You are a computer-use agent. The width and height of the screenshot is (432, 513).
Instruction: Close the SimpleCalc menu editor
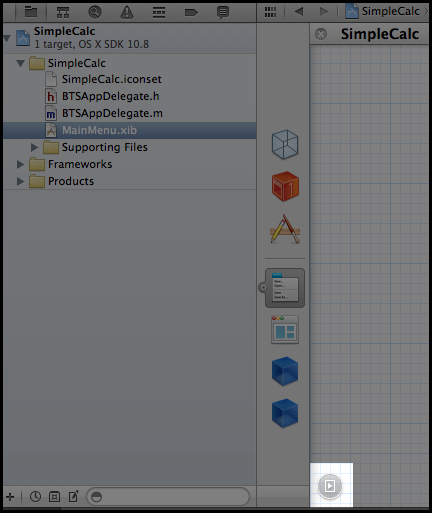(x=321, y=34)
